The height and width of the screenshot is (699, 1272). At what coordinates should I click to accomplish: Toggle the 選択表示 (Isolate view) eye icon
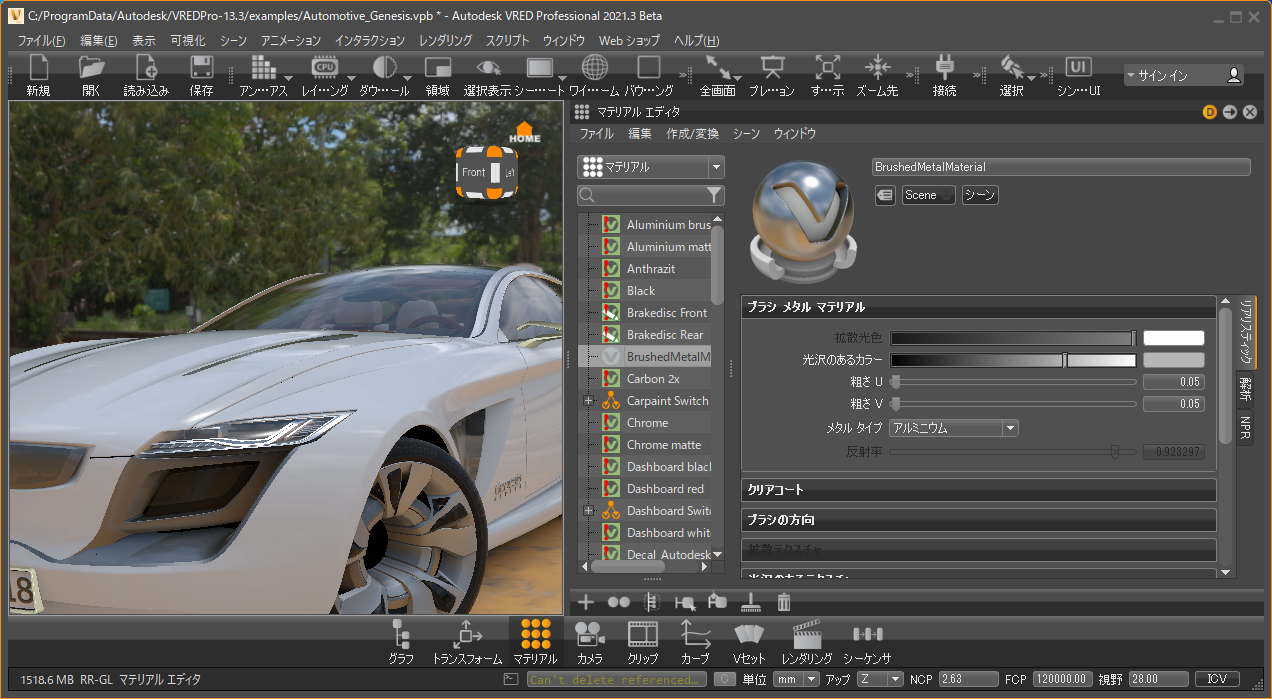tap(488, 68)
